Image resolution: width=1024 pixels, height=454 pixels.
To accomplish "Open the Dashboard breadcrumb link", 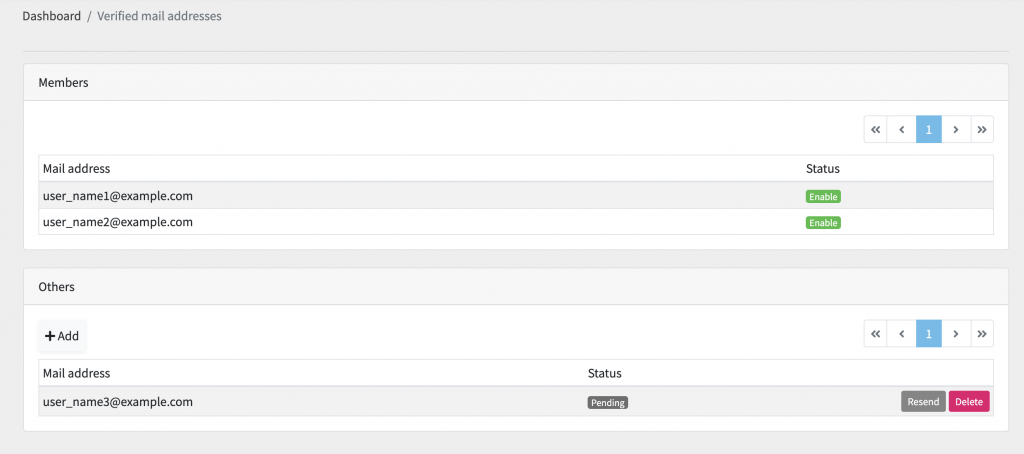I will pos(52,16).
